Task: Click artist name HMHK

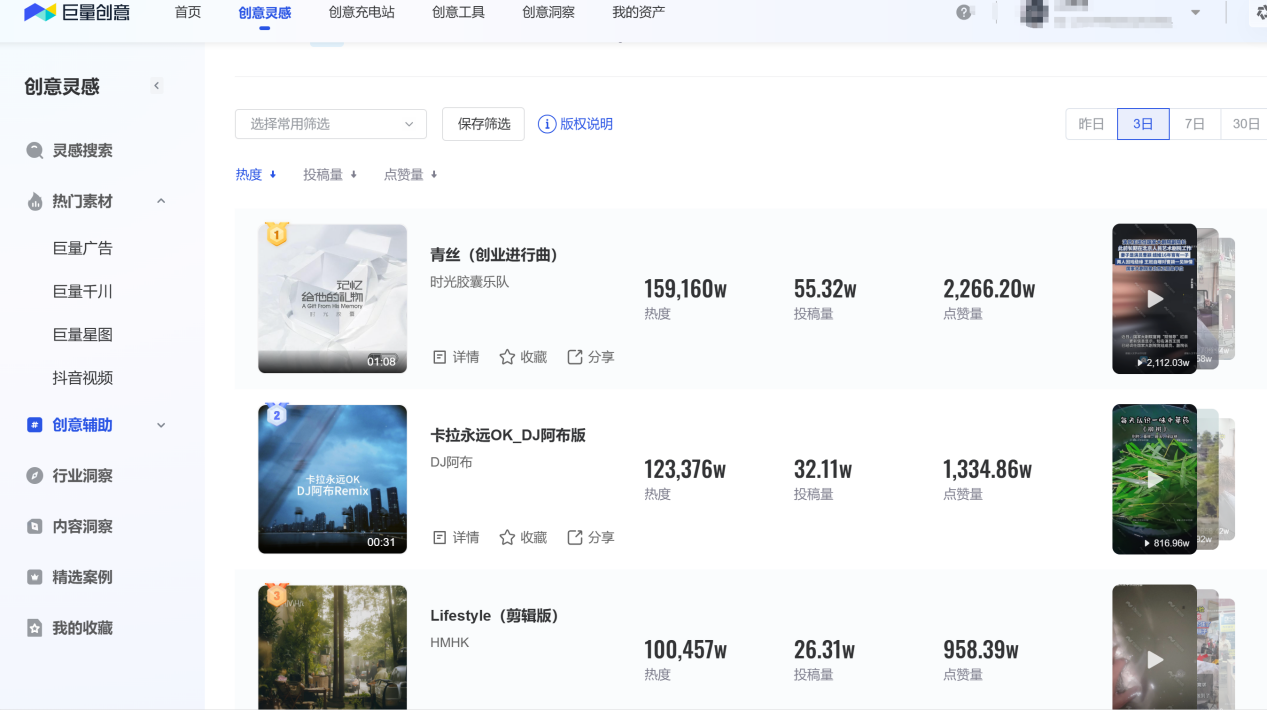Action: (450, 642)
